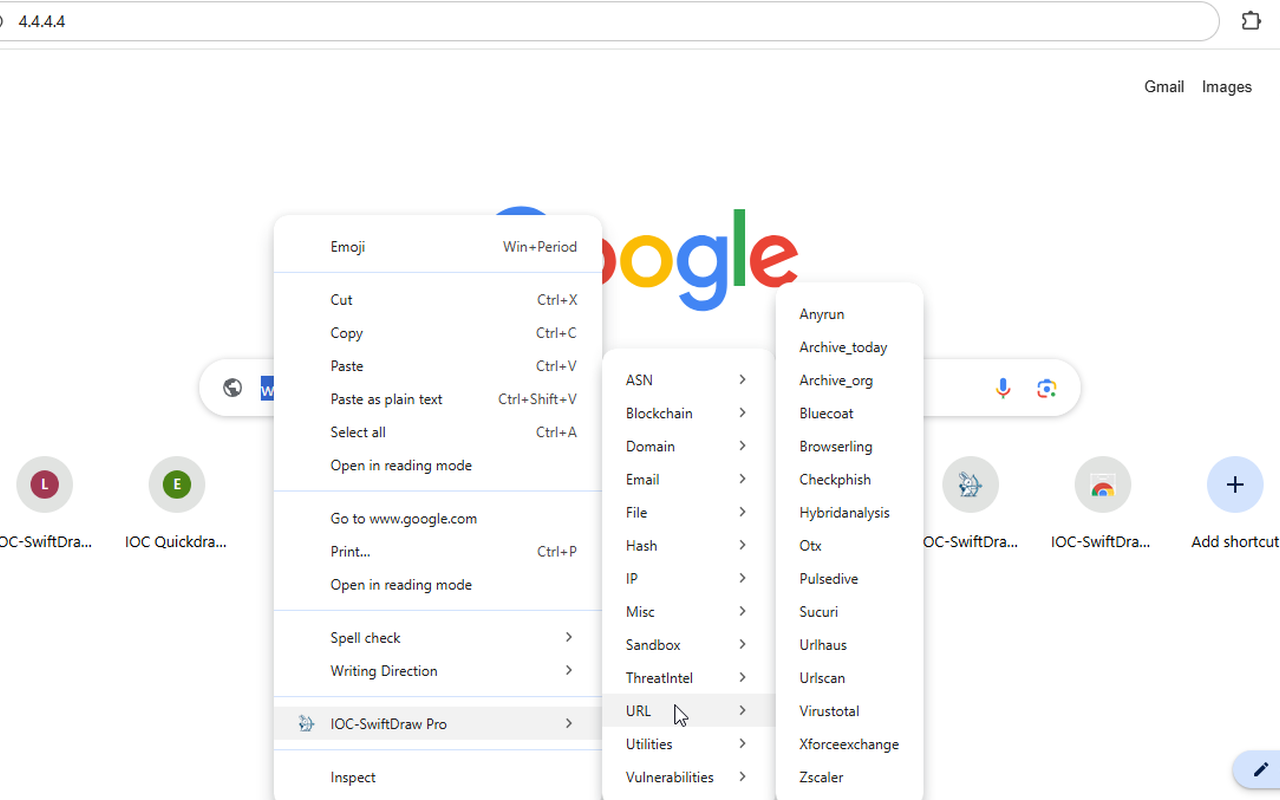The width and height of the screenshot is (1280, 800).
Task: Expand the Misc category
Action: click(x=688, y=611)
